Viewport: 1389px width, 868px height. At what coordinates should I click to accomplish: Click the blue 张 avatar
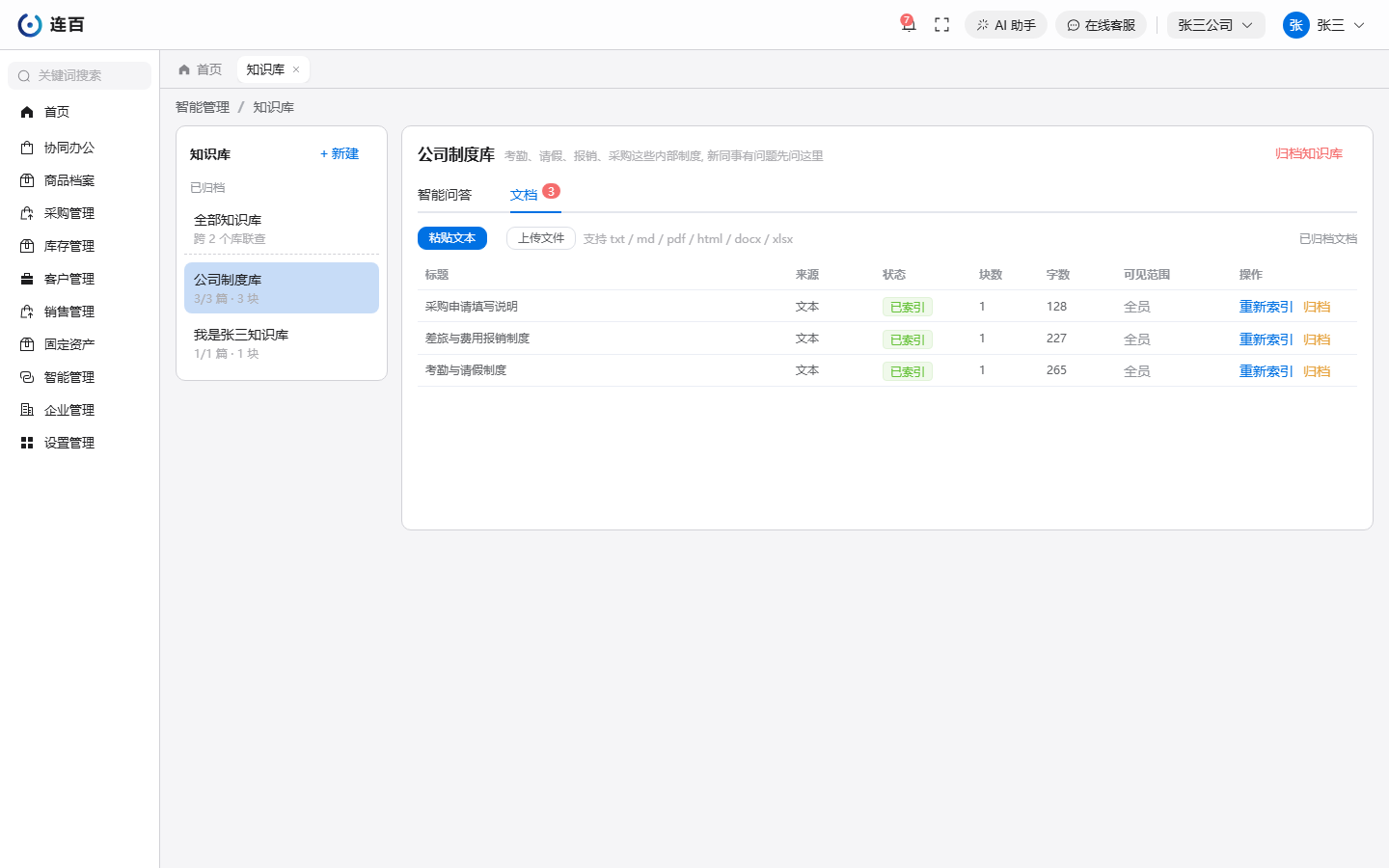[x=1296, y=25]
